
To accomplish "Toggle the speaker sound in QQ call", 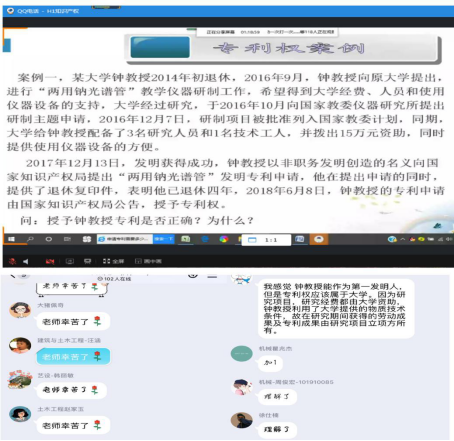I will (25, 261).
